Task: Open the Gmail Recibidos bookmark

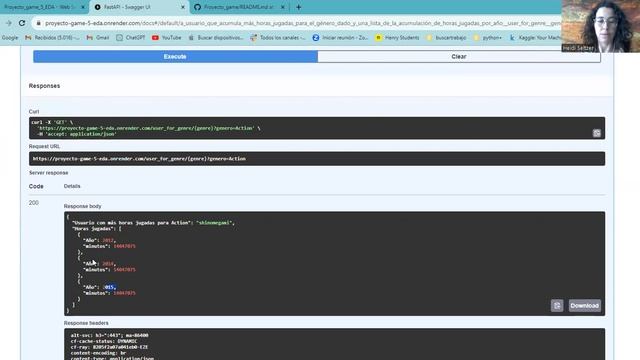Action: (52, 38)
